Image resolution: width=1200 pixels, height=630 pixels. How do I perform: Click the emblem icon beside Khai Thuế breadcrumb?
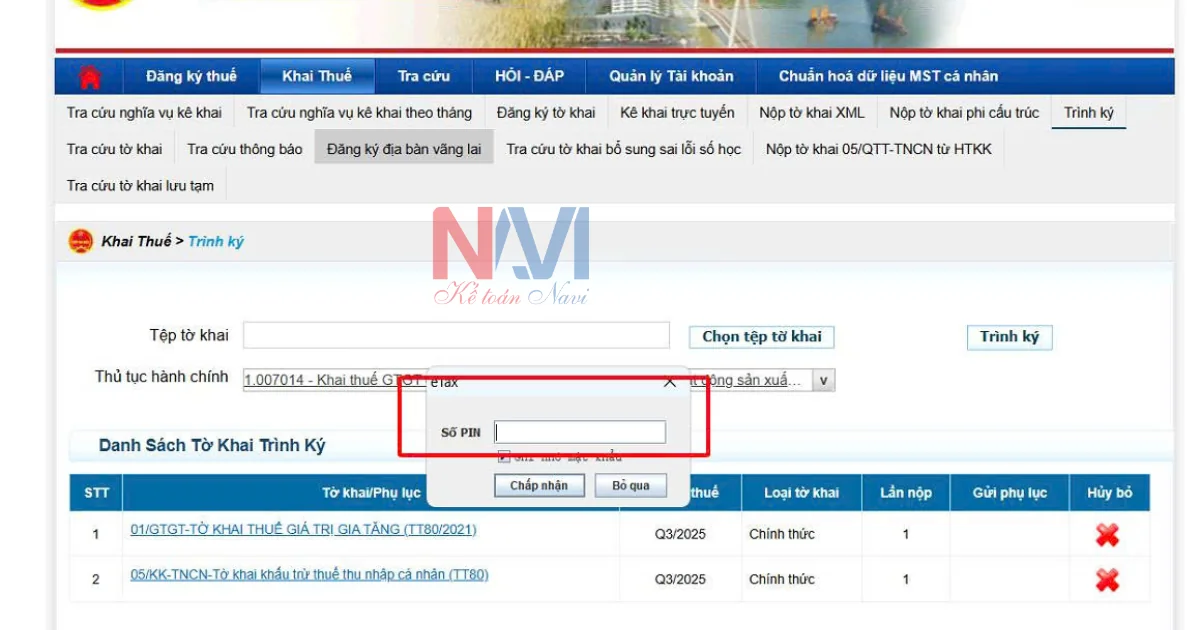click(80, 241)
